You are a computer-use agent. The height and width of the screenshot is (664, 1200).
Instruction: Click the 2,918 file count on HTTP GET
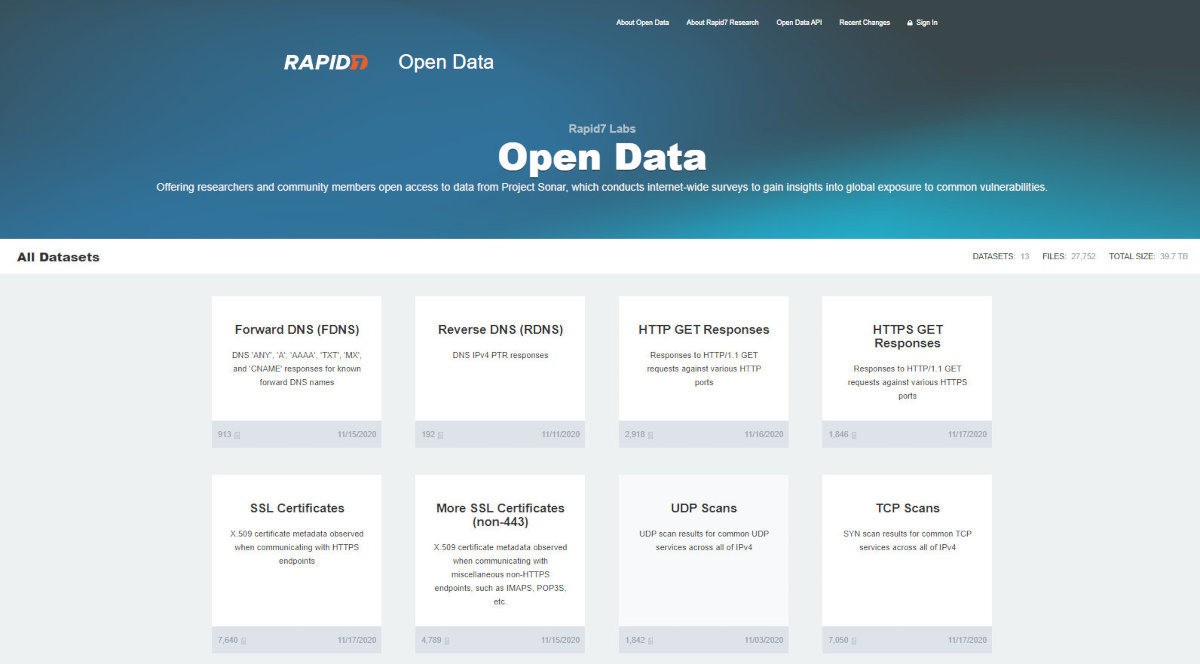pyautogui.click(x=635, y=435)
